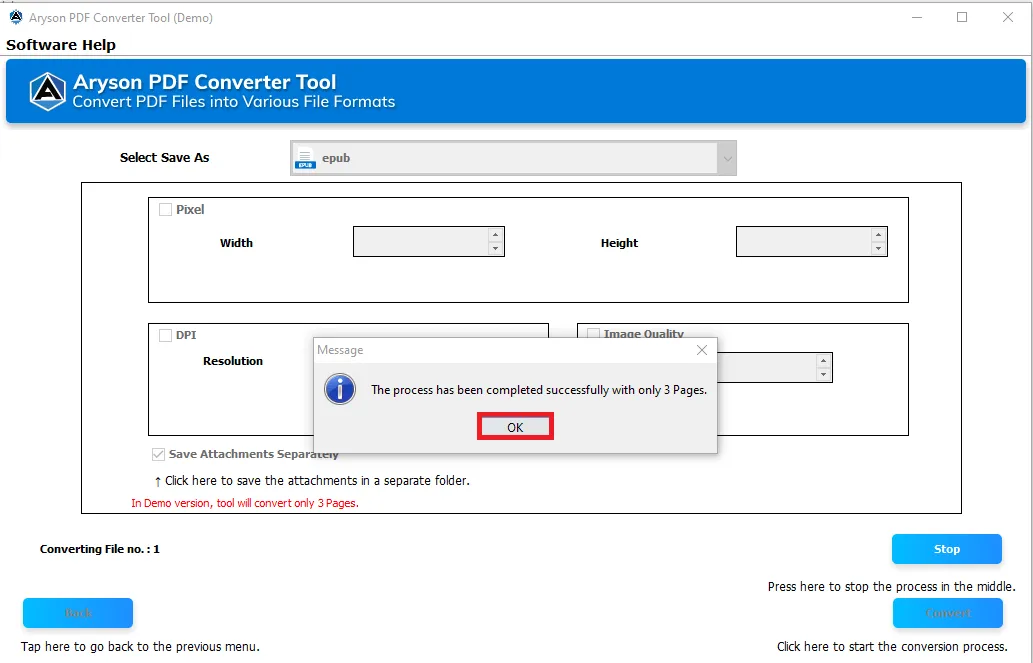Click the Height input field
The image size is (1033, 663).
[804, 241]
